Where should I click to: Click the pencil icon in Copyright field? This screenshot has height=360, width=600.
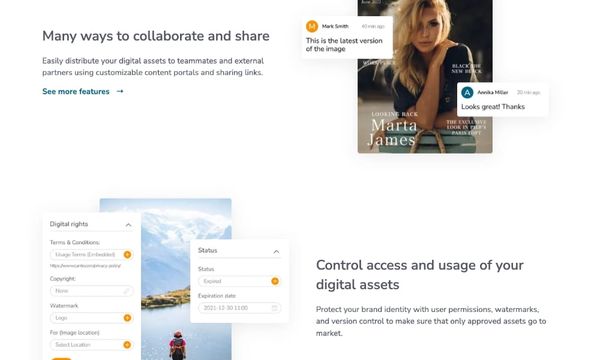[x=126, y=291]
